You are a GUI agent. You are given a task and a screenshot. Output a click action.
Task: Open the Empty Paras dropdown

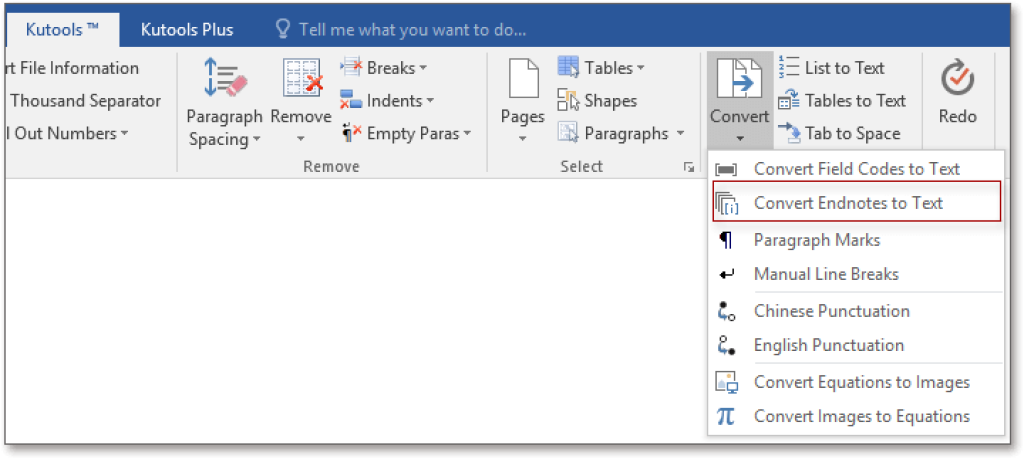[468, 134]
